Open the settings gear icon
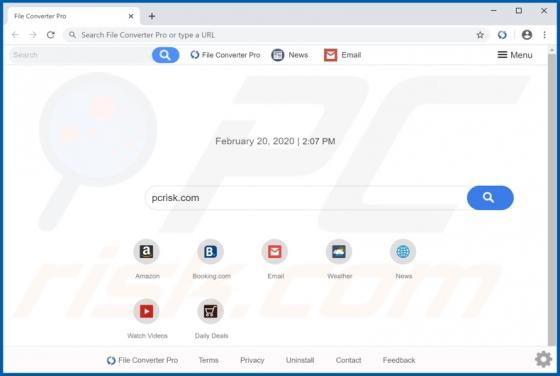Screen dimensions: 560x376 [543, 359]
